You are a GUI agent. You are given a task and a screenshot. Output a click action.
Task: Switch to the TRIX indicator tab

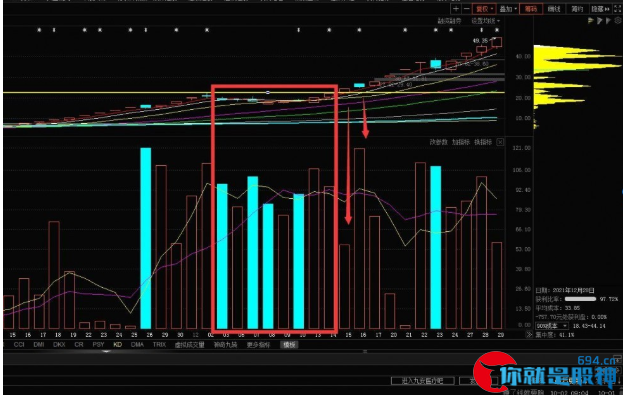pyautogui.click(x=159, y=345)
